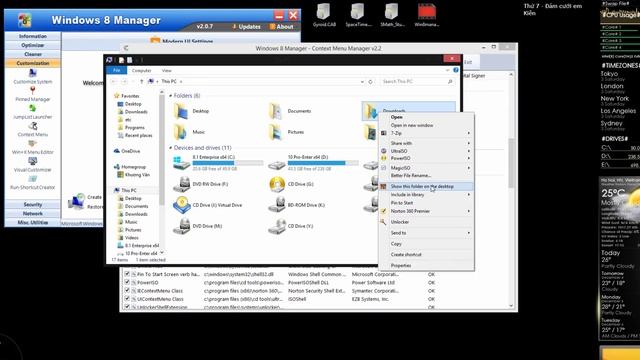
Task: Click the Search This PC field
Action: [x=418, y=82]
